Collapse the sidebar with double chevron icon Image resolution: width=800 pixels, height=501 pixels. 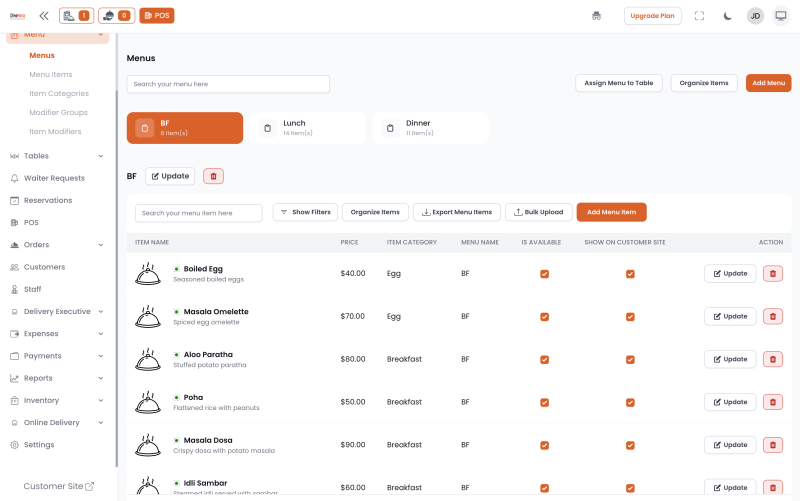[44, 16]
